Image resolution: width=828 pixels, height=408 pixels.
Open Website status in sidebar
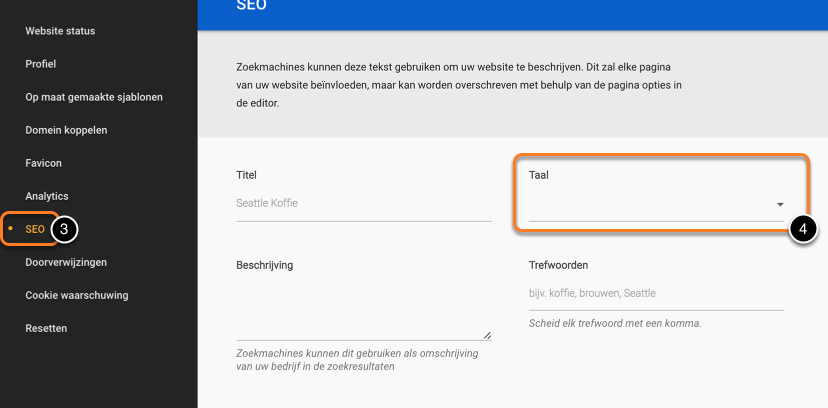(x=60, y=31)
